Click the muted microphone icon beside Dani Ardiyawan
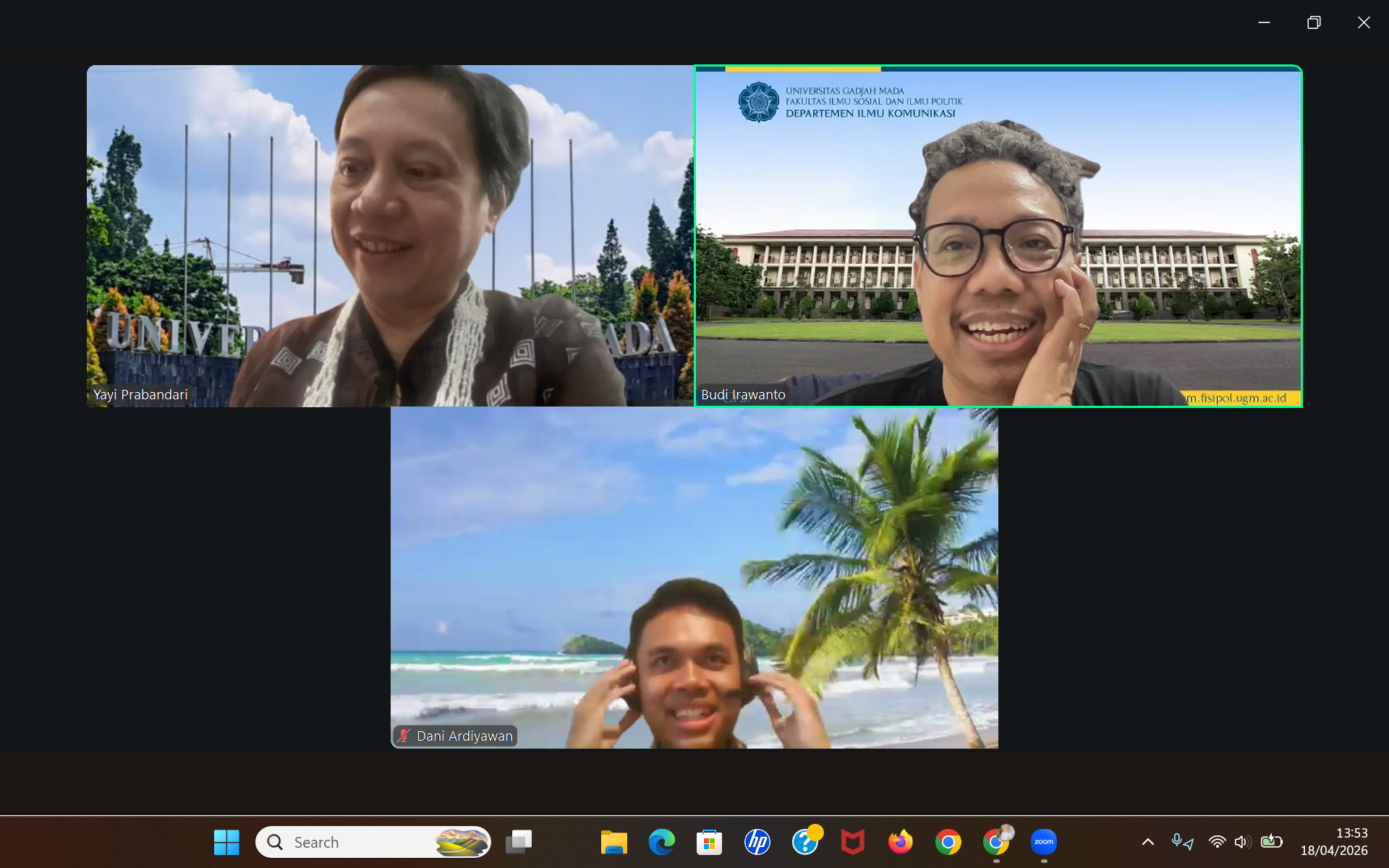The image size is (1389, 868). [x=404, y=736]
